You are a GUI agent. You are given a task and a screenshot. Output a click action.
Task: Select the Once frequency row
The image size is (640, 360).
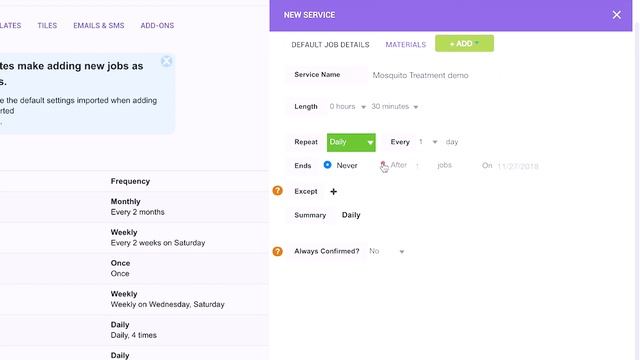(x=134, y=268)
